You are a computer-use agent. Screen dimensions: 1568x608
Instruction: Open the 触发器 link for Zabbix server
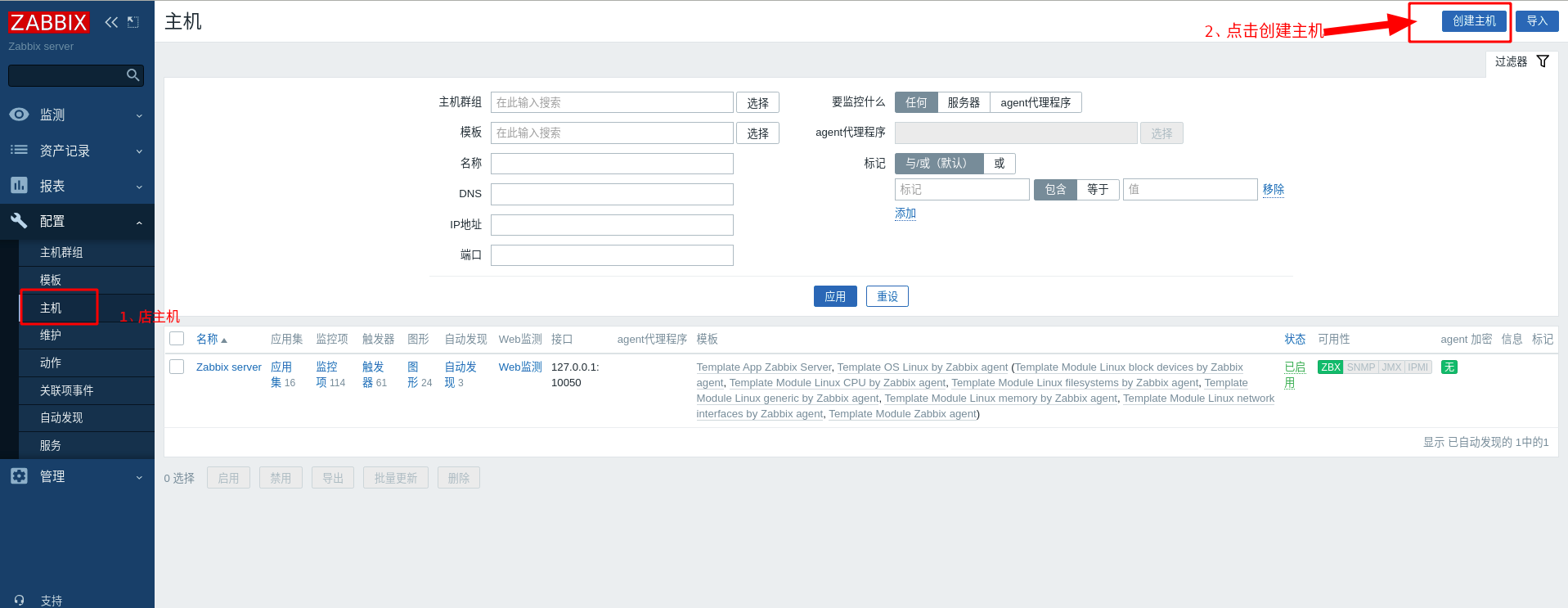[373, 375]
